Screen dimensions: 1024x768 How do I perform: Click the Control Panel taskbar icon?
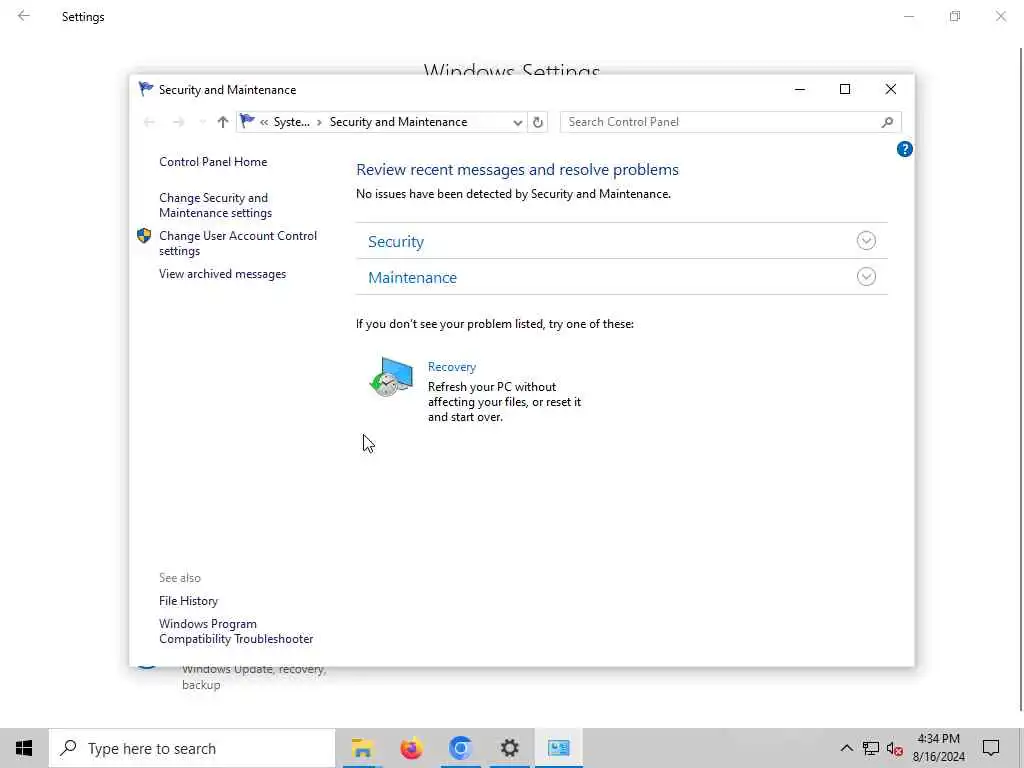click(558, 748)
